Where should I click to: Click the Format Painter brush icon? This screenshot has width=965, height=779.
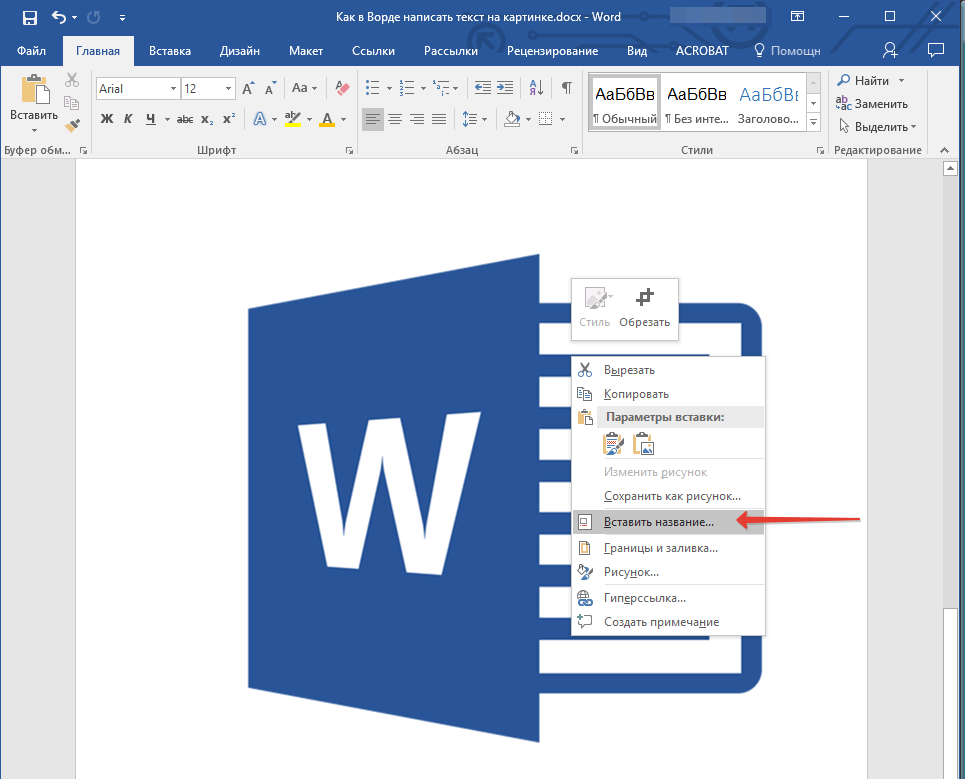[x=71, y=125]
